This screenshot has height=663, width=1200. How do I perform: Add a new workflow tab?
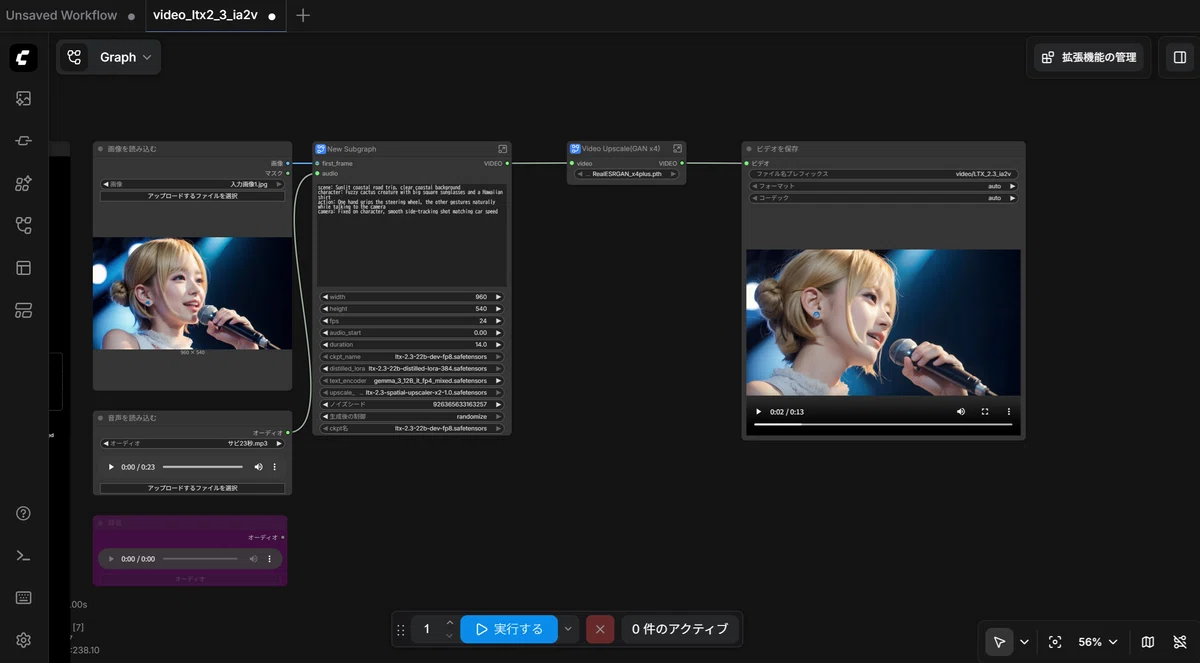pyautogui.click(x=303, y=15)
